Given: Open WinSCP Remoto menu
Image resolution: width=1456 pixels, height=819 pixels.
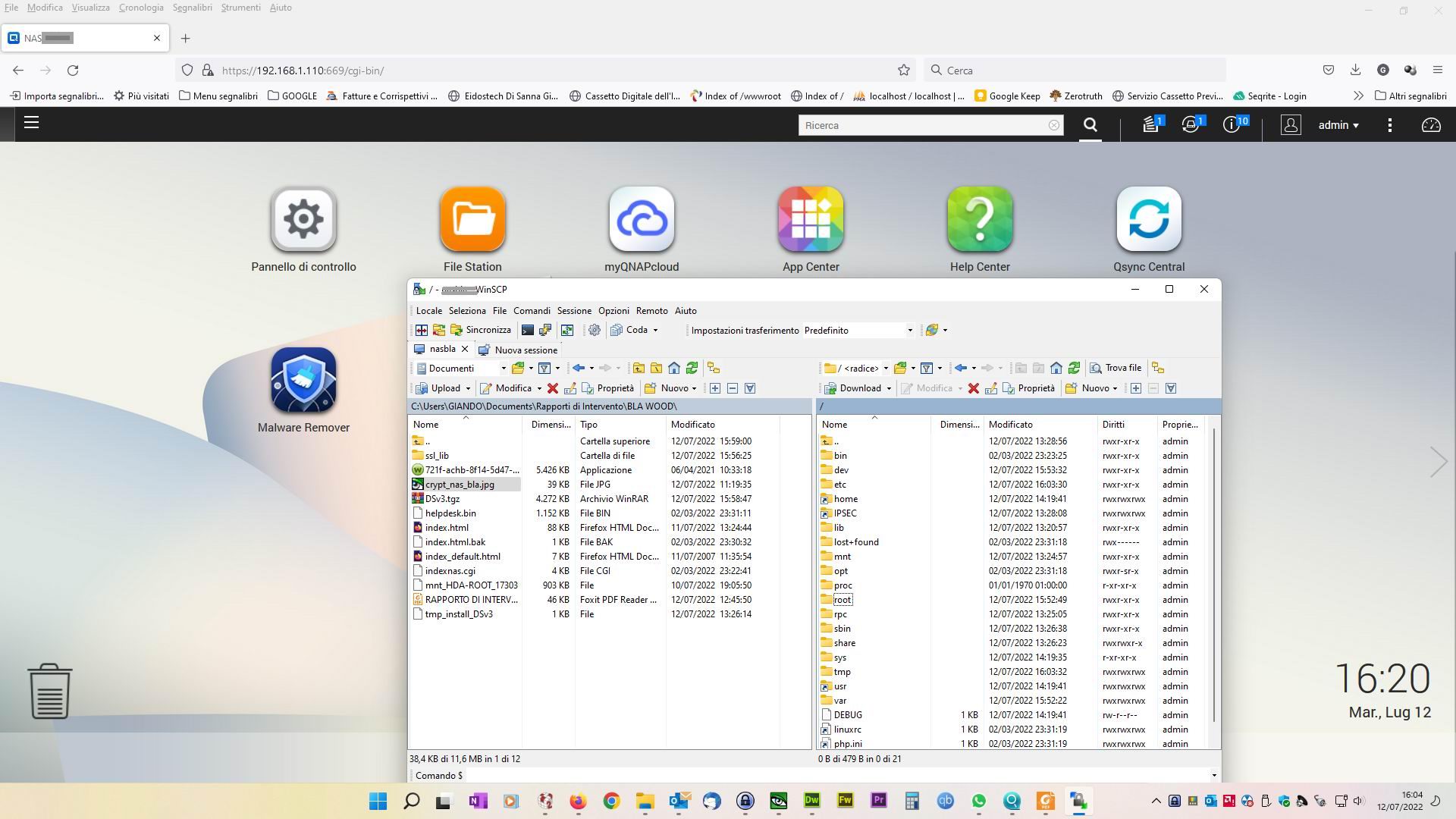Looking at the screenshot, I should (651, 310).
